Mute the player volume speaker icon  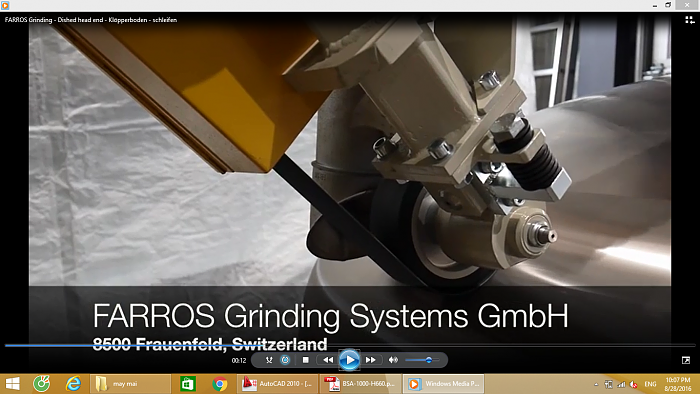tap(393, 360)
